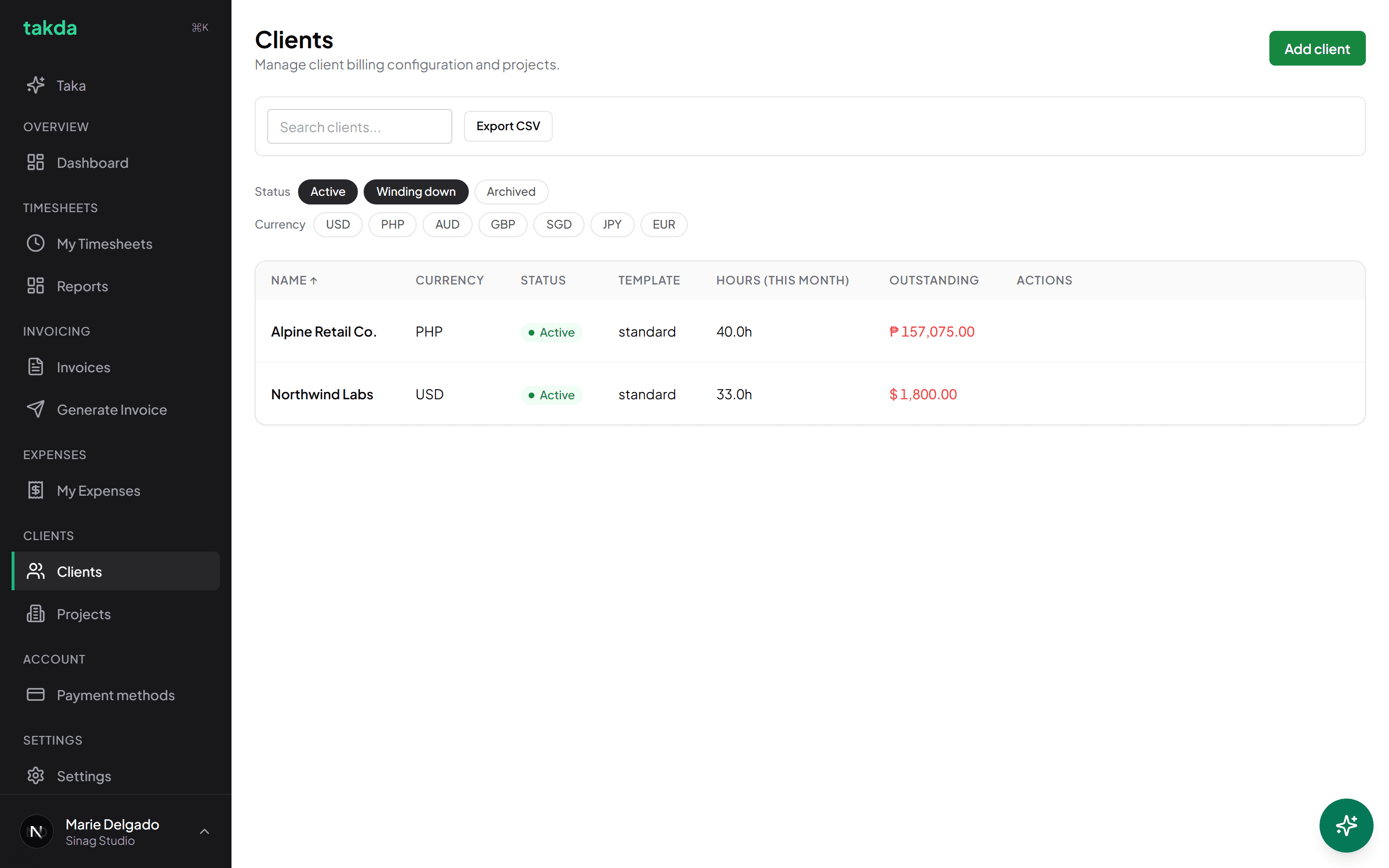The image size is (1389, 868).
Task: Click the ₱157,075.00 outstanding amount
Action: (x=932, y=331)
